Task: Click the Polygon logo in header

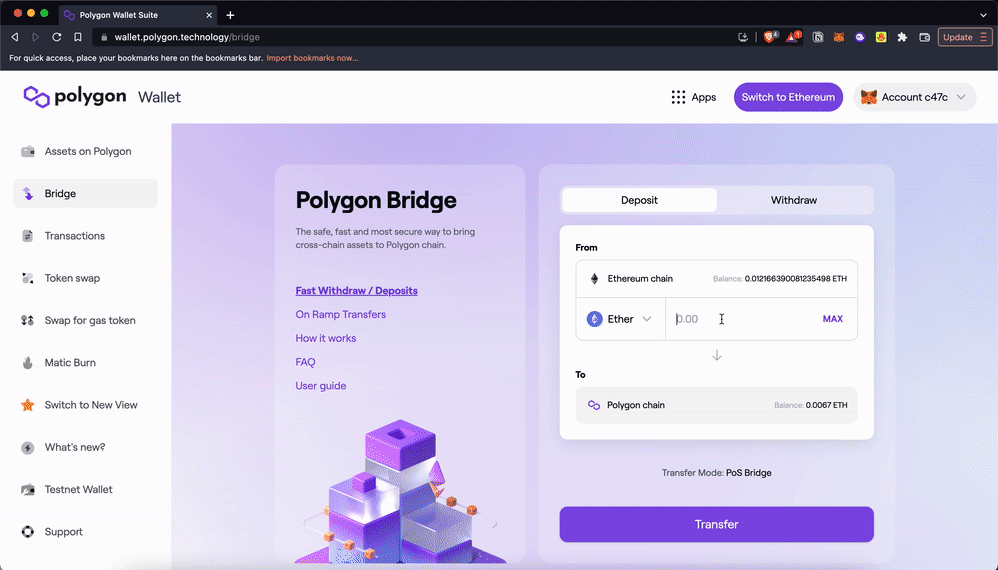Action: (x=74, y=97)
